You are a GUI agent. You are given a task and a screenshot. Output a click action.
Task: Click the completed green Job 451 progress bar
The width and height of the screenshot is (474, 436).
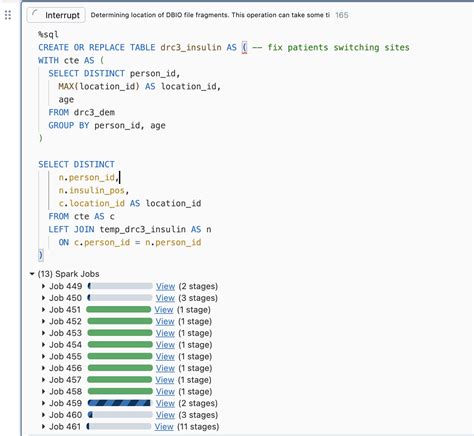pos(119,309)
